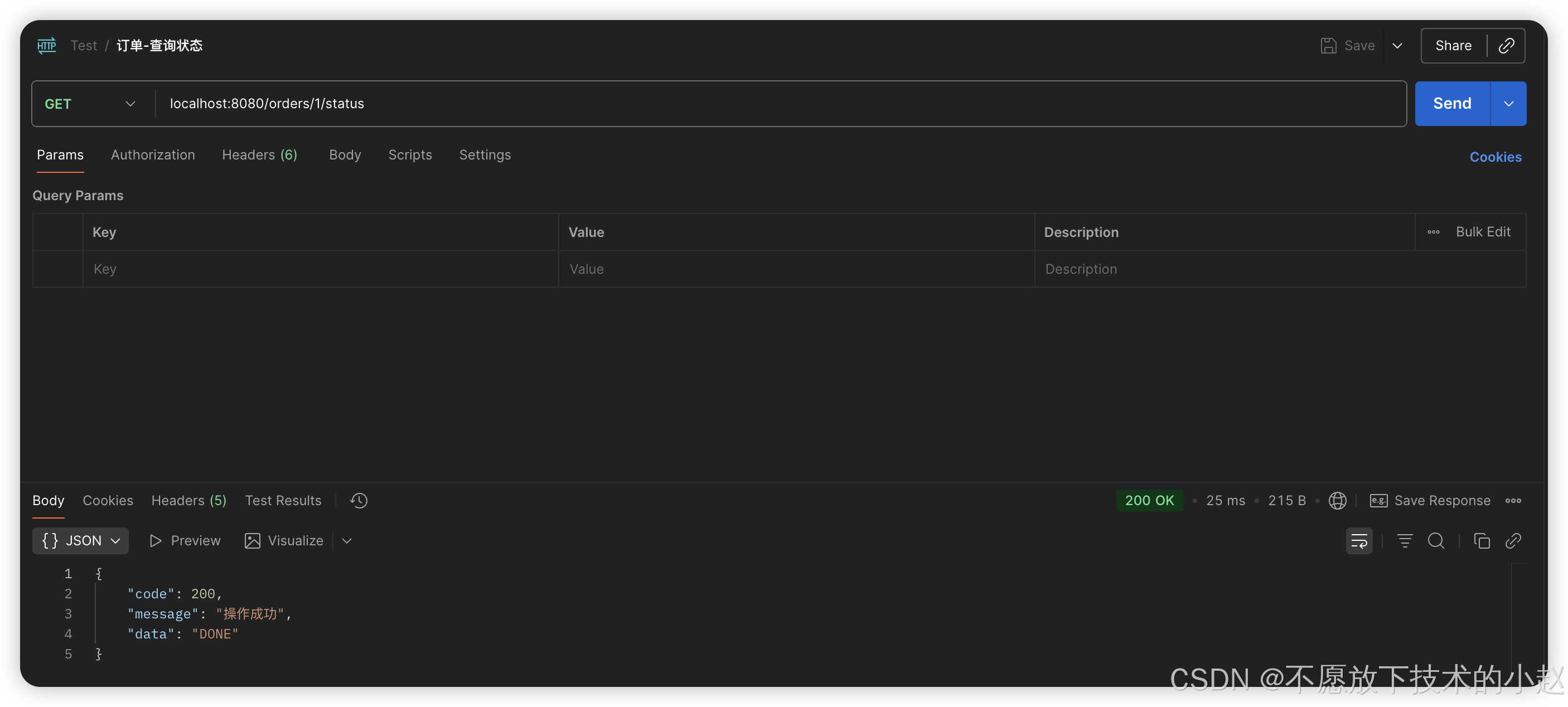Click the copy link icon beside Share
1568x707 pixels.
[1506, 46]
